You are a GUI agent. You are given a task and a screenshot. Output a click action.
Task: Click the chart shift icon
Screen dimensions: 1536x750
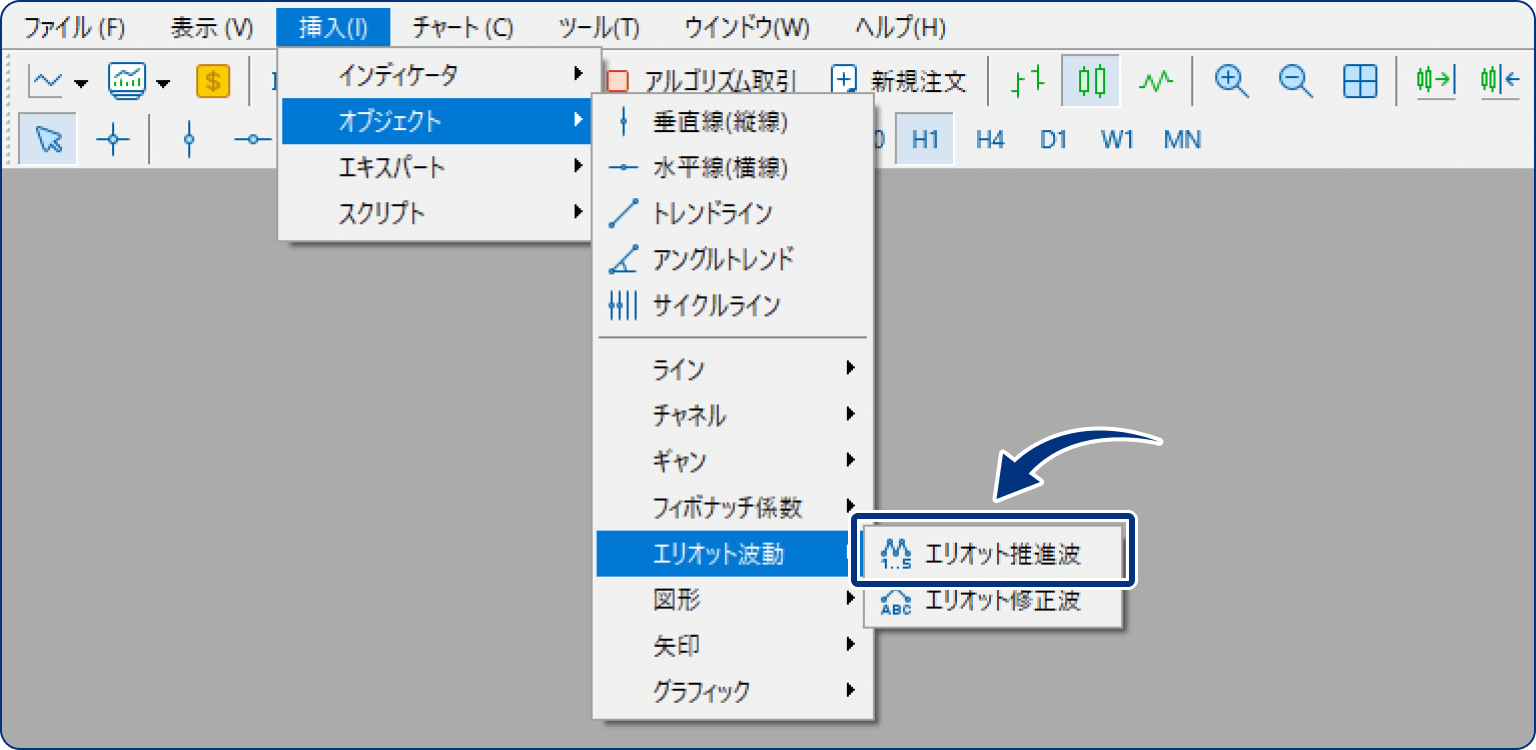pyautogui.click(x=1499, y=81)
